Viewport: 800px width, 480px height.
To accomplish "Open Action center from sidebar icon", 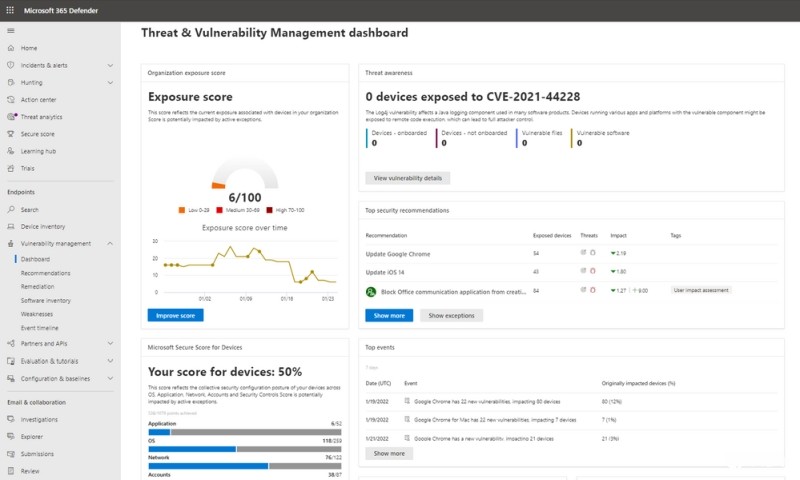I will tap(11, 99).
